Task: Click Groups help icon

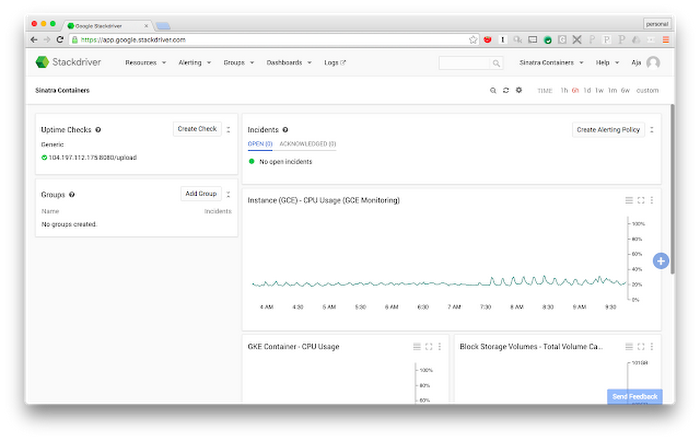Action: click(72, 195)
